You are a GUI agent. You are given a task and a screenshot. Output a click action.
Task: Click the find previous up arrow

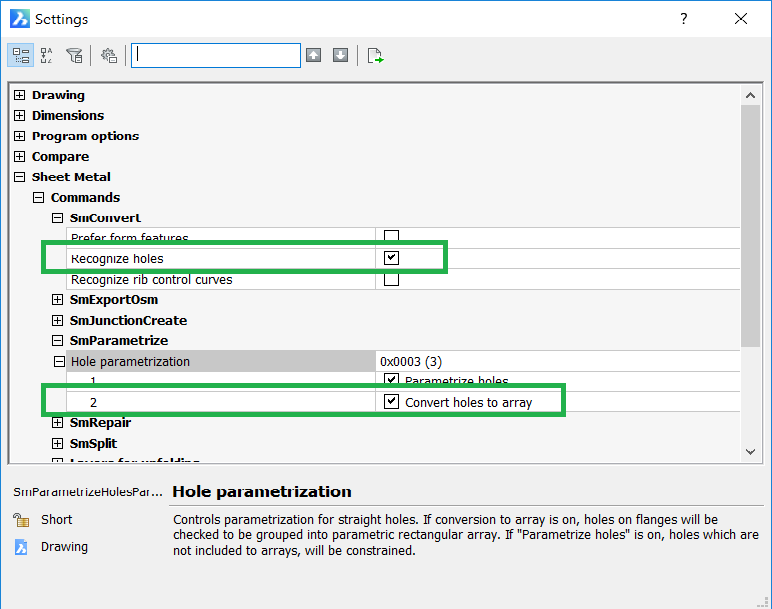pos(314,55)
